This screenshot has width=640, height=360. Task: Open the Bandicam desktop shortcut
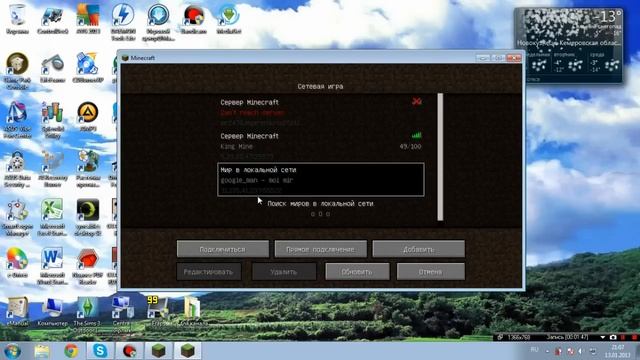(x=193, y=18)
